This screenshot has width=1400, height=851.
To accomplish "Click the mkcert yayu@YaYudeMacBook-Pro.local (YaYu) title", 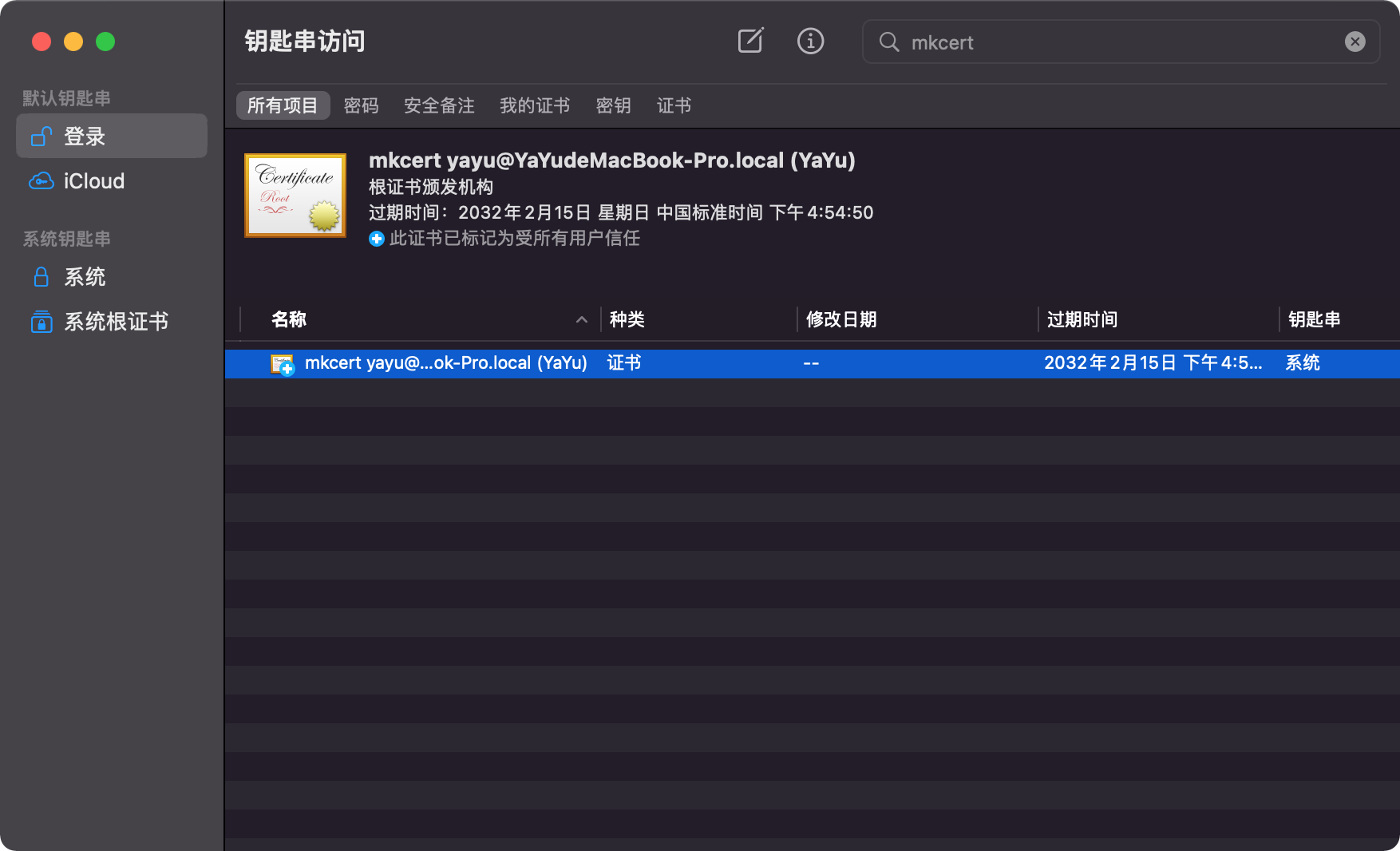I will [612, 160].
